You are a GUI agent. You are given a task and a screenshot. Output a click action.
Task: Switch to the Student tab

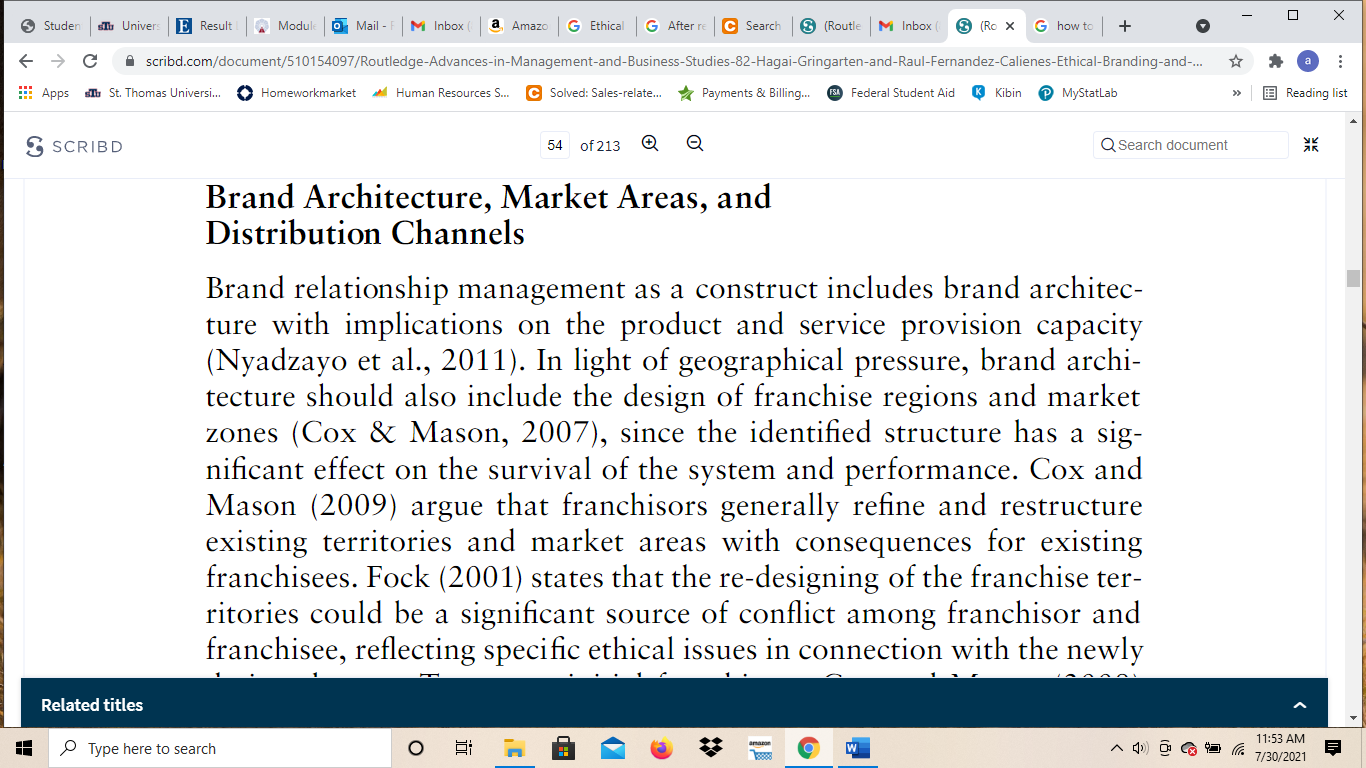tap(50, 26)
